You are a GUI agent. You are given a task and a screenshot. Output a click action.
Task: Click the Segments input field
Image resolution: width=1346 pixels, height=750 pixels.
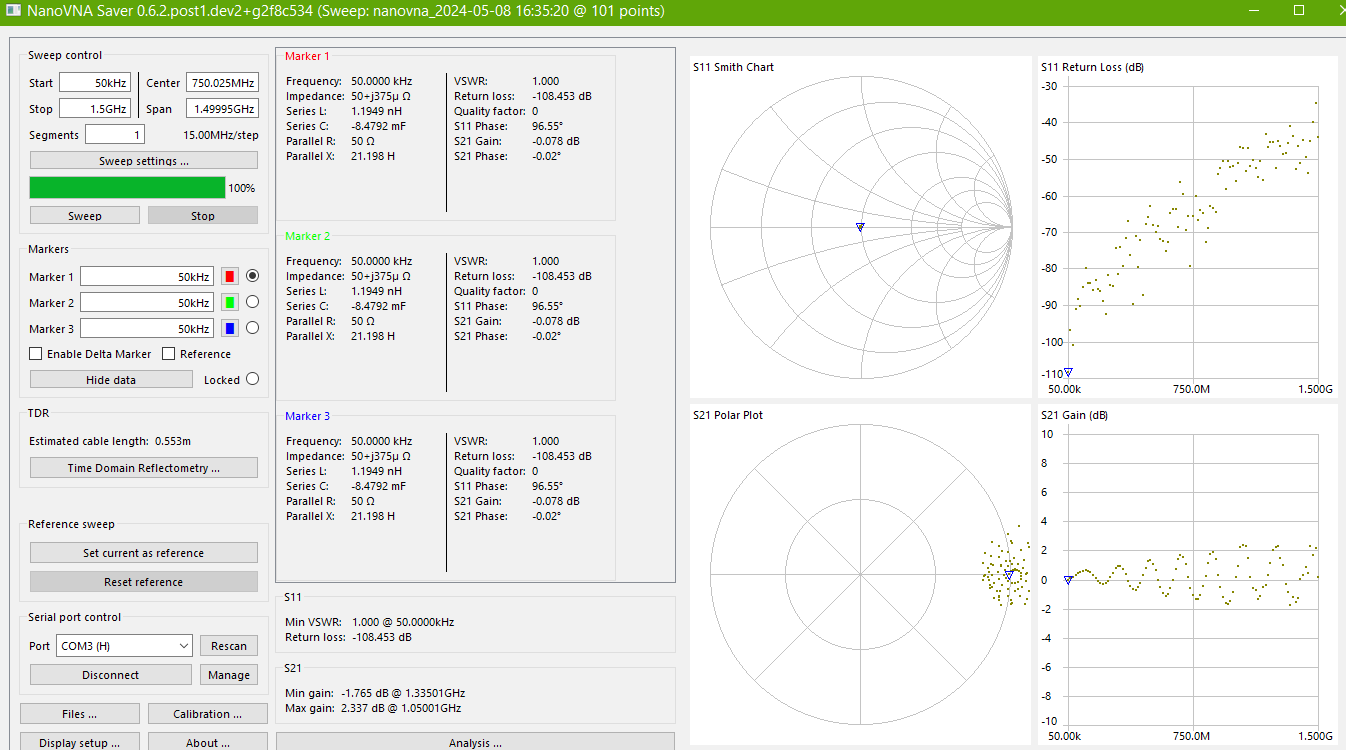pos(115,134)
